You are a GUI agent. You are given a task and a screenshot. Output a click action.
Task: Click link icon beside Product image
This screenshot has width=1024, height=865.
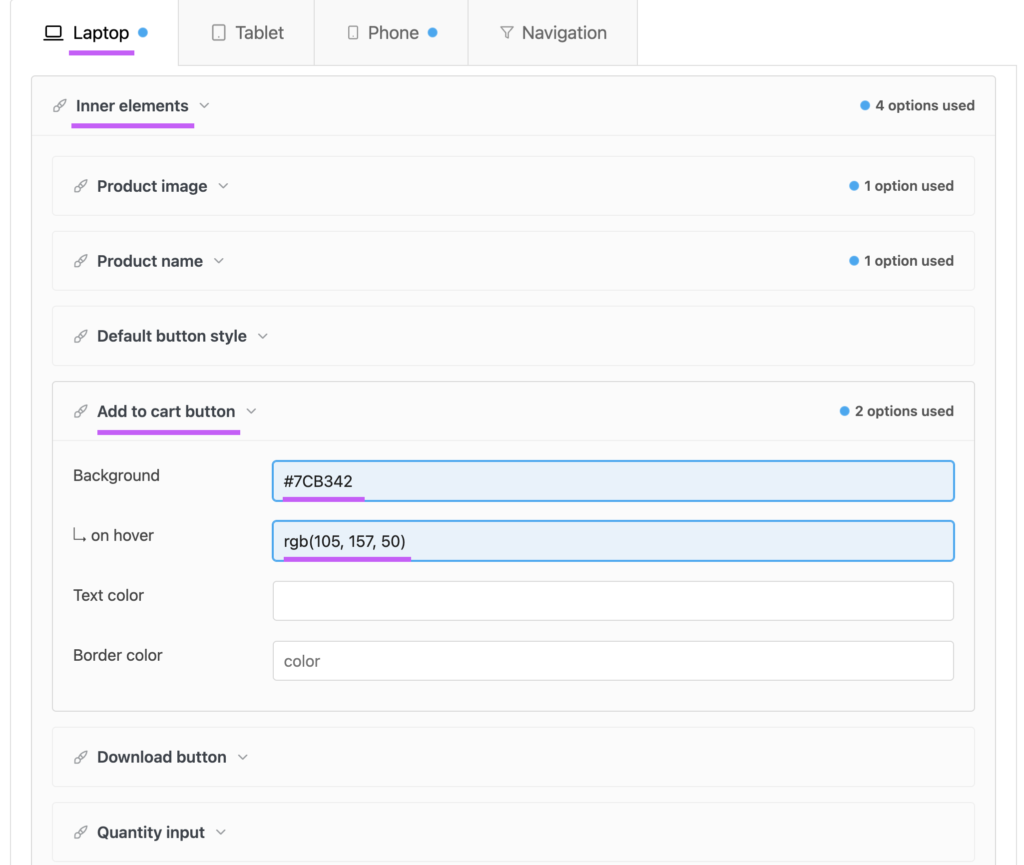point(80,186)
